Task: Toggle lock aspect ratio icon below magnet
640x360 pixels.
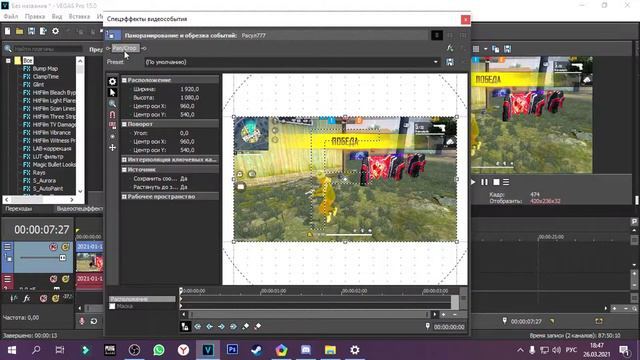Action: click(x=112, y=125)
